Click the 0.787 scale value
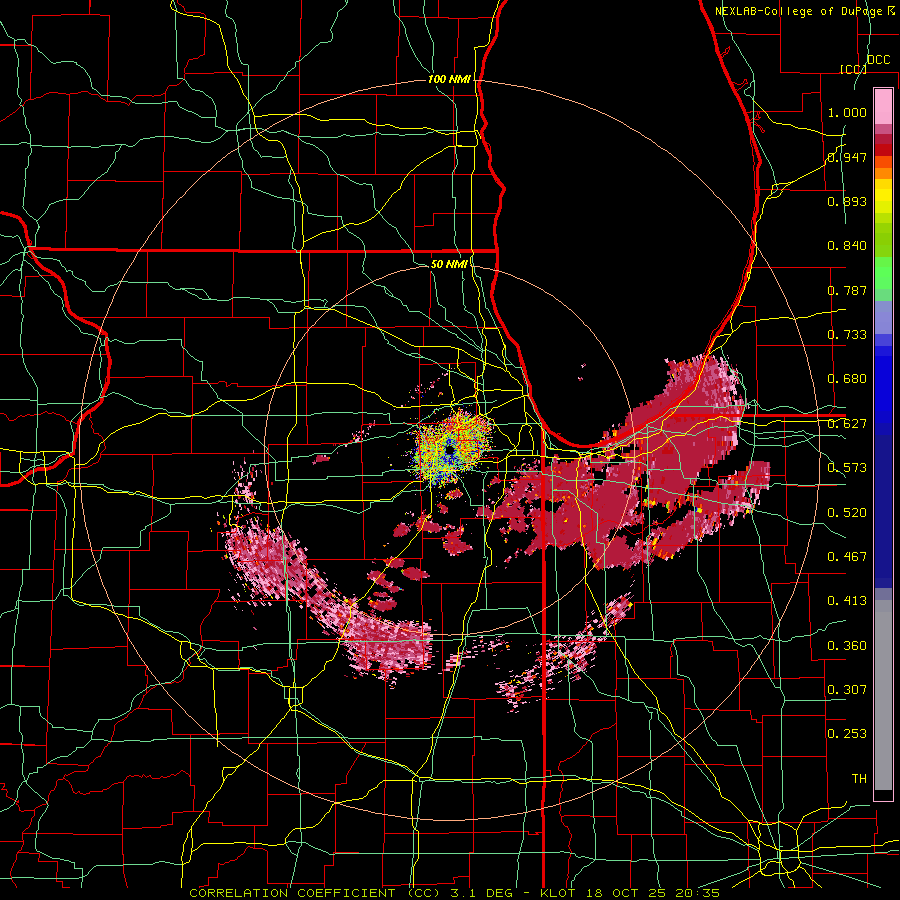This screenshot has width=900, height=900. click(847, 290)
